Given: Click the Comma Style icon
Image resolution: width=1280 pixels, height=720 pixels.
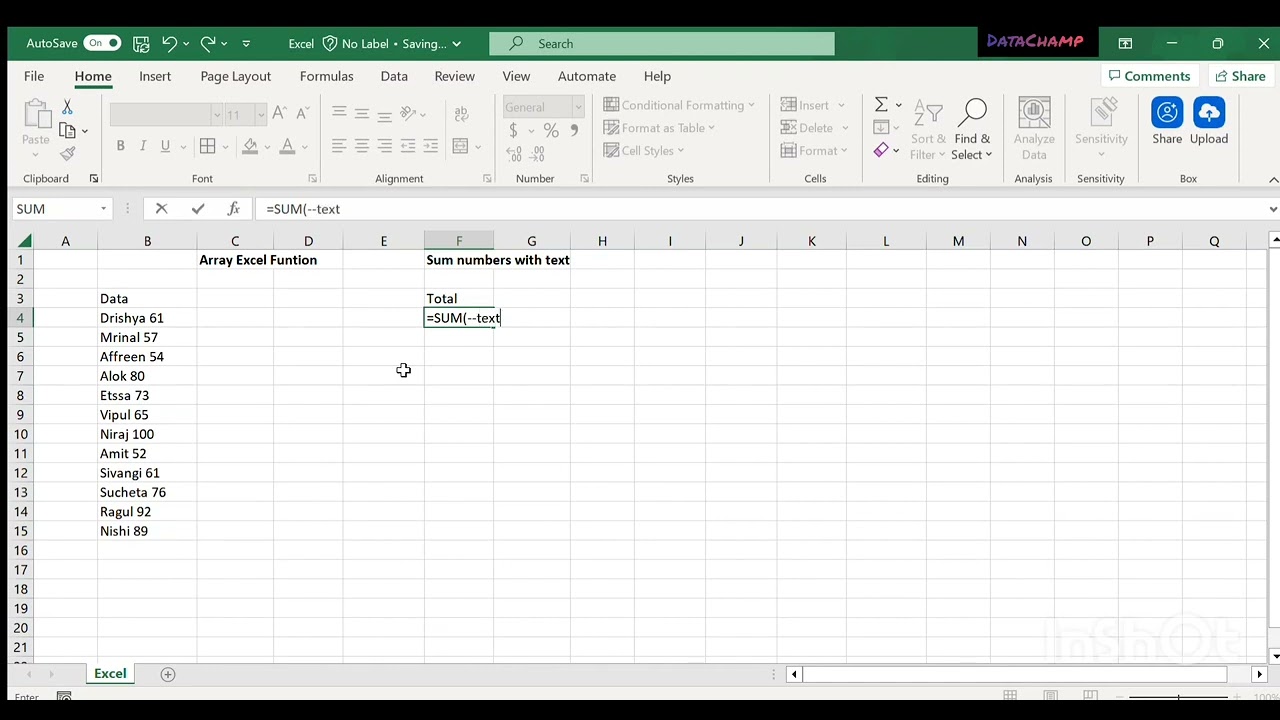Looking at the screenshot, I should [574, 130].
